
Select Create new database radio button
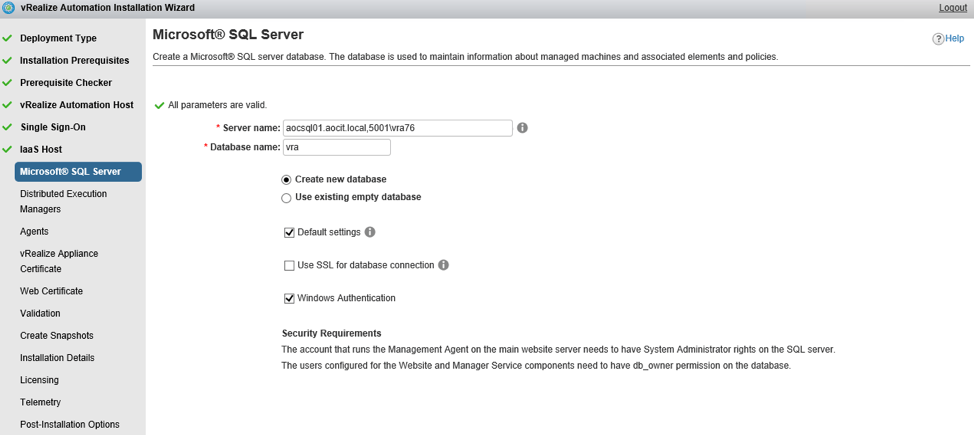click(x=286, y=180)
